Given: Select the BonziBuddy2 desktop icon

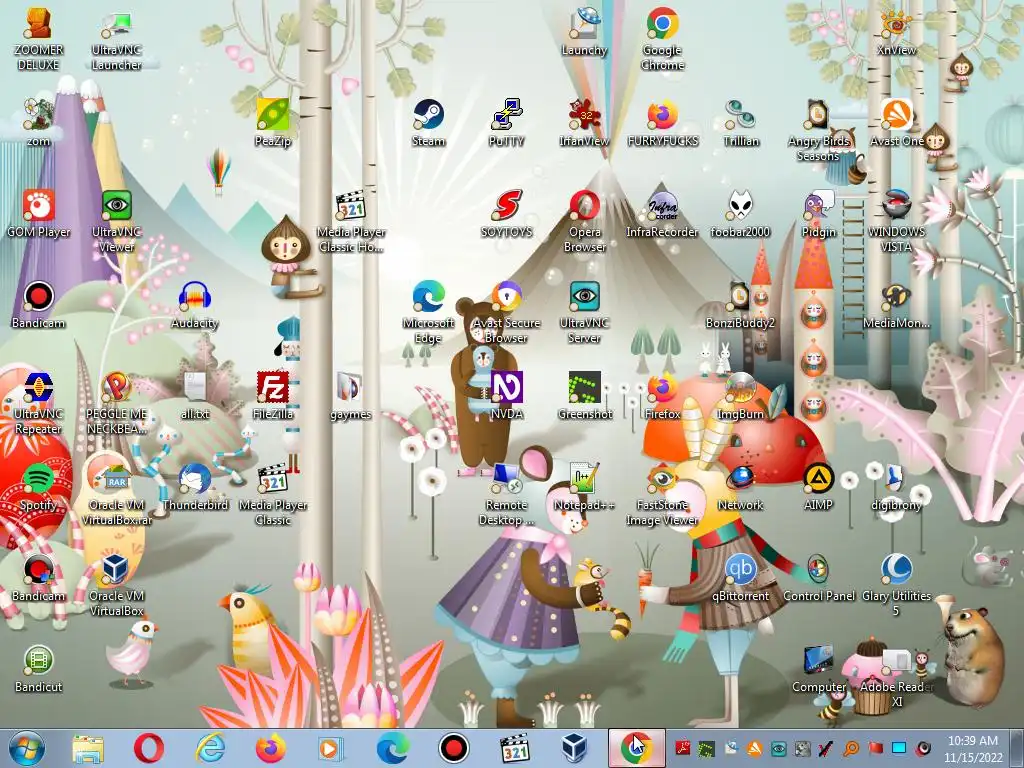Looking at the screenshot, I should tap(741, 305).
